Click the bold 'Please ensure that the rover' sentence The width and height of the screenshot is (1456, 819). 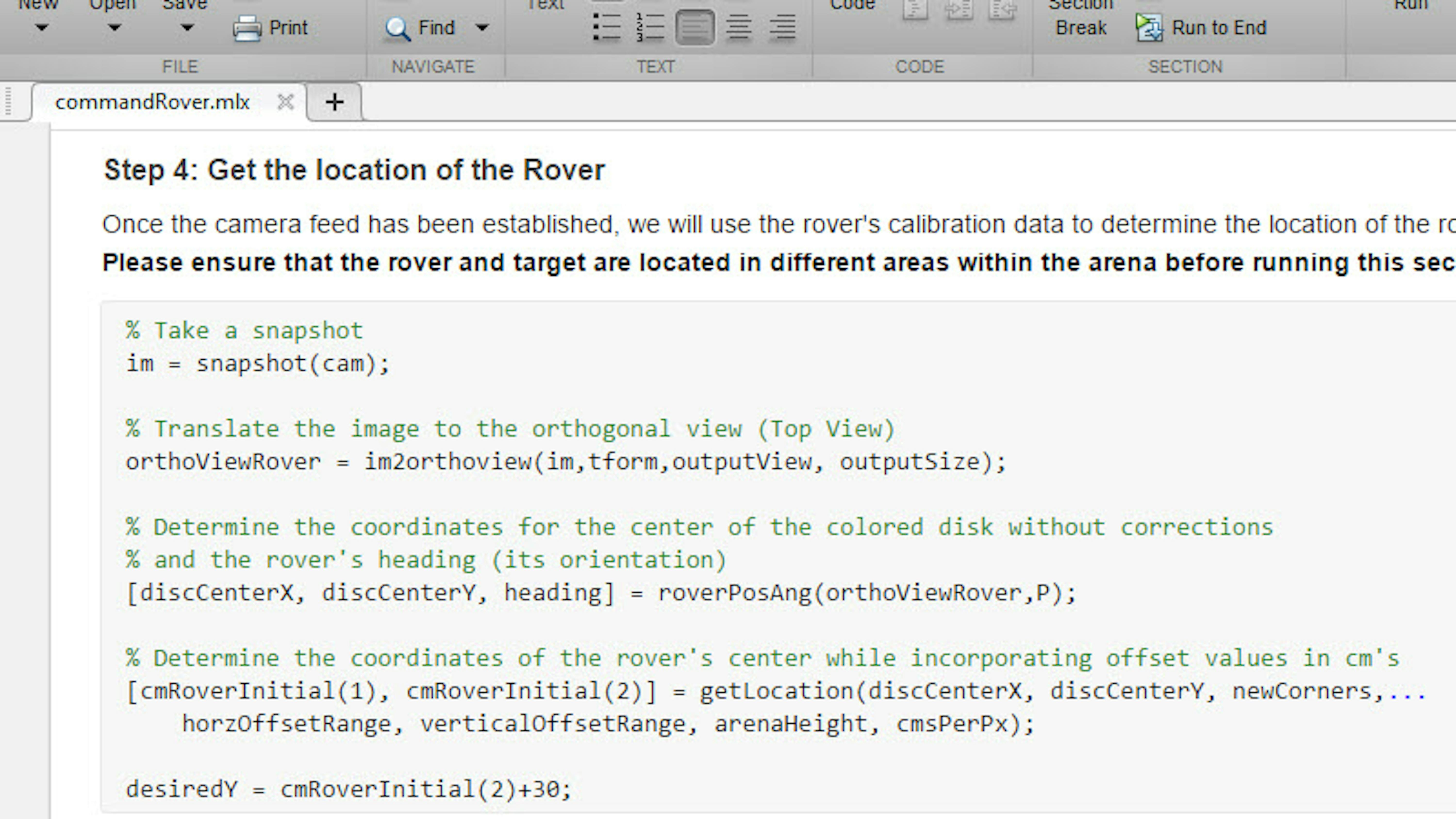779,263
